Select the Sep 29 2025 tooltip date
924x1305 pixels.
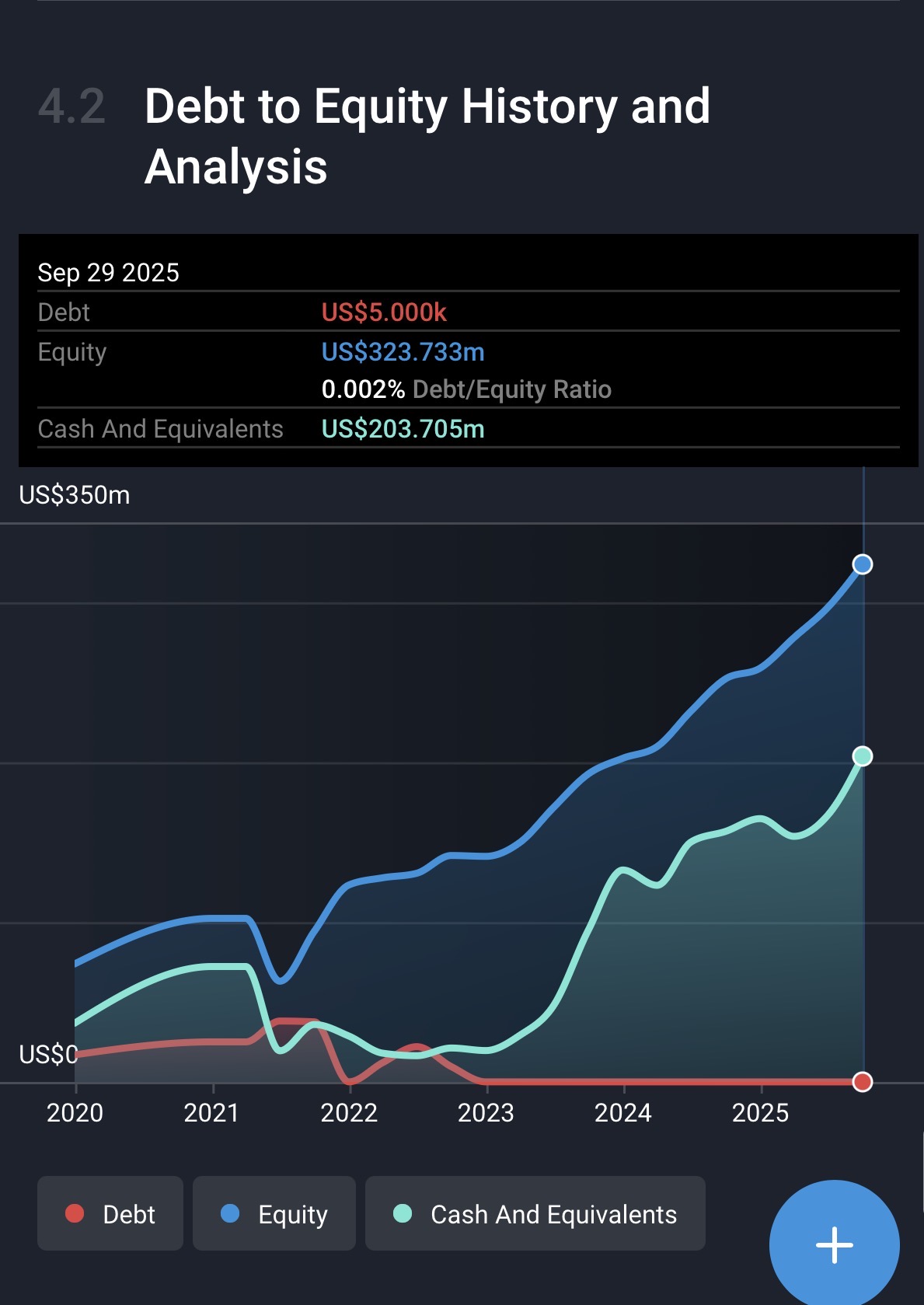click(108, 273)
